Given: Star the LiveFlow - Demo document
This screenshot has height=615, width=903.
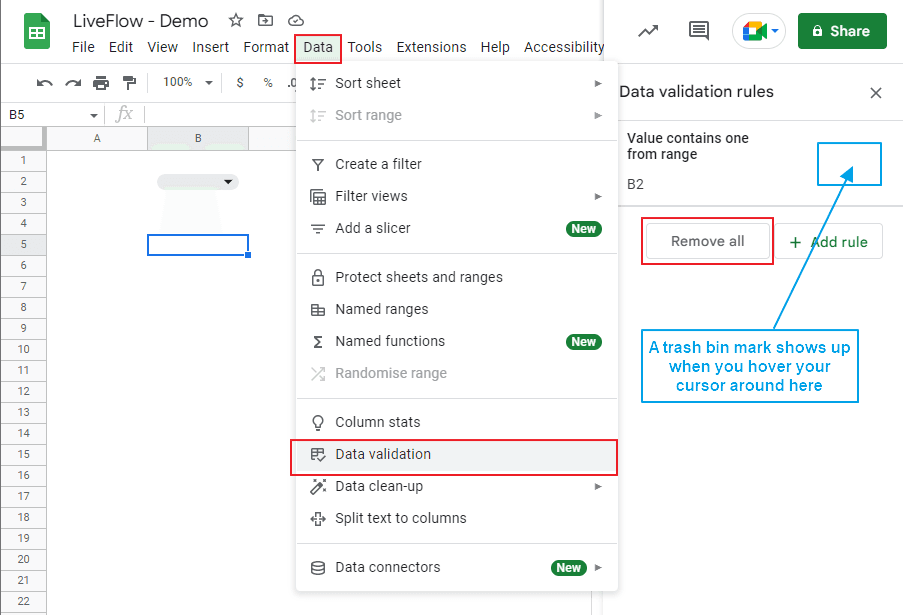Looking at the screenshot, I should (x=236, y=21).
